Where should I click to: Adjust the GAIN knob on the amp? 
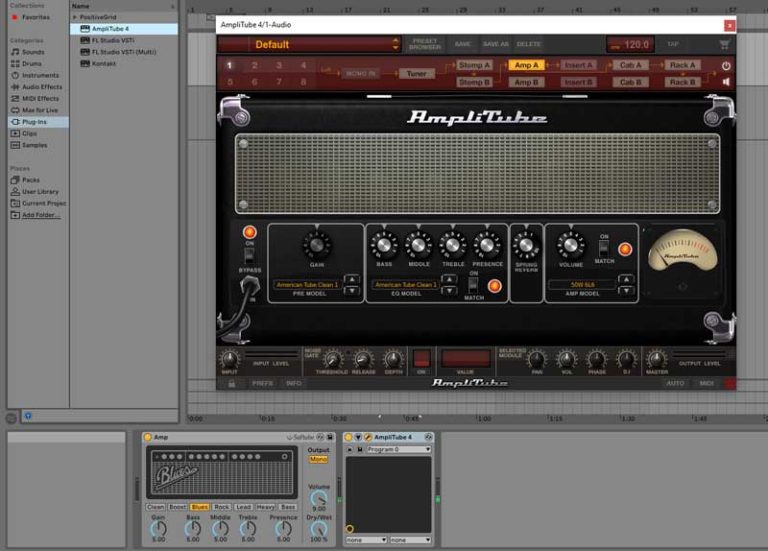pyautogui.click(x=317, y=245)
